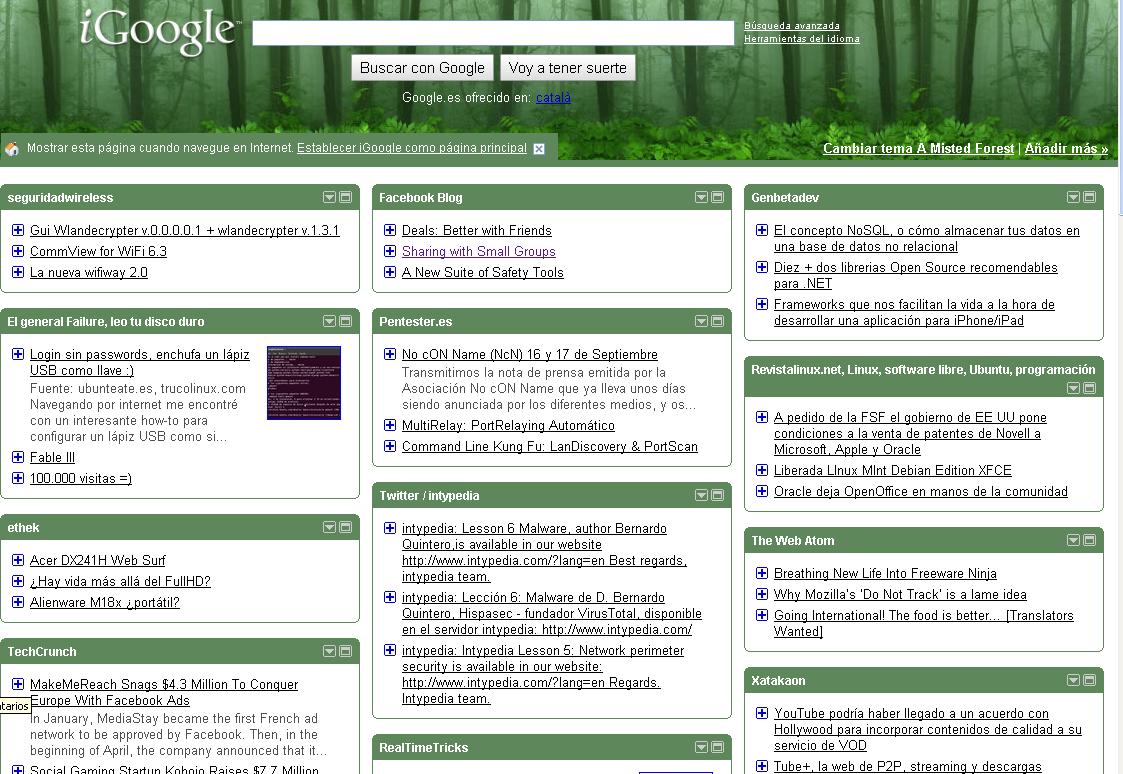This screenshot has height=774, width=1123.
Task: Open ethek gadget dropdown menu
Action: pyautogui.click(x=329, y=527)
